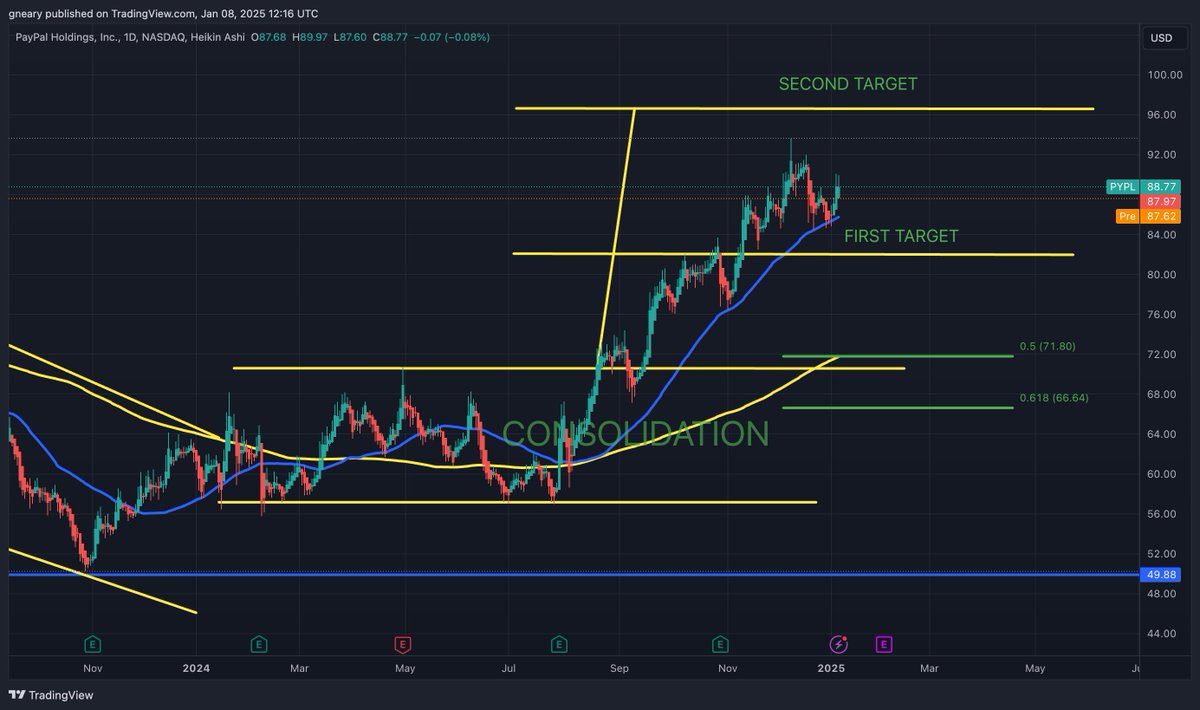Click the 0.618 (66.64) Fibonacci label
The image size is (1200, 710).
click(x=1054, y=397)
